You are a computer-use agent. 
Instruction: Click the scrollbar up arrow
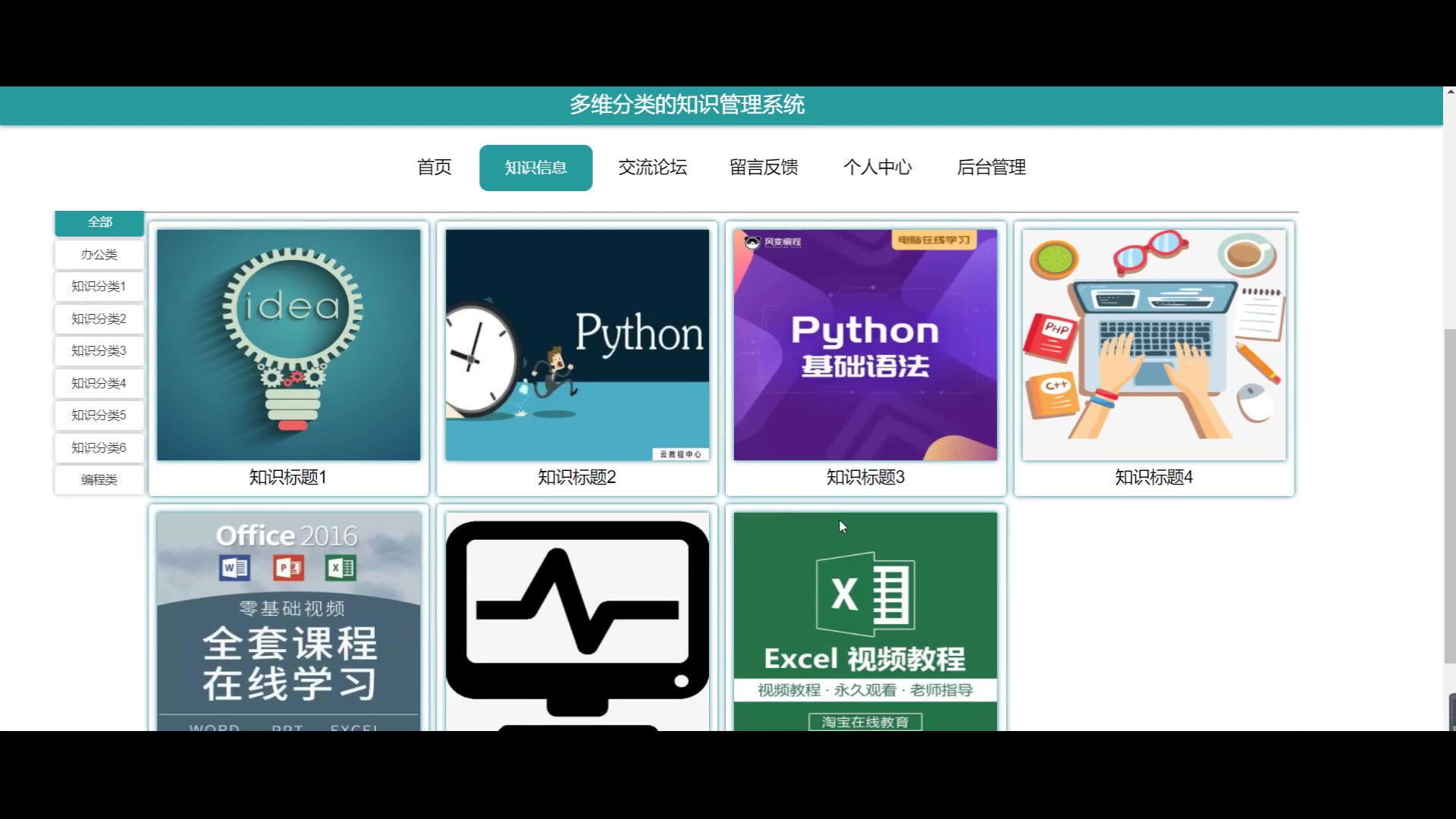pos(1449,92)
